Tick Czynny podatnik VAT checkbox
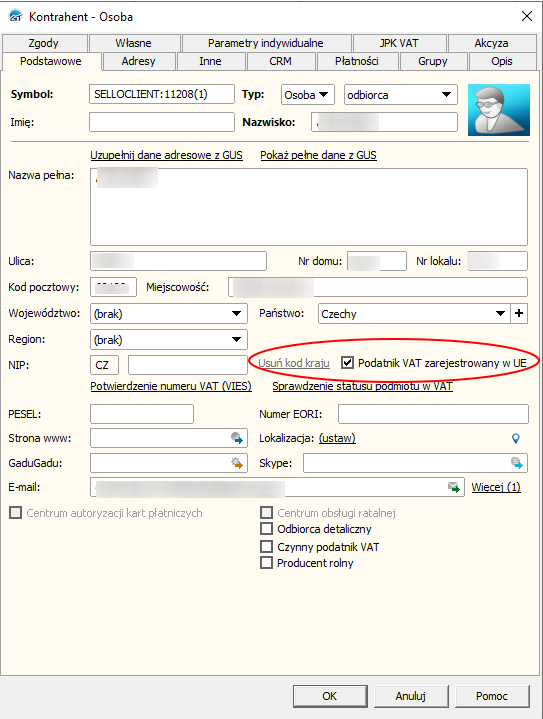Viewport: 543px width, 719px height. pyautogui.click(x=266, y=547)
